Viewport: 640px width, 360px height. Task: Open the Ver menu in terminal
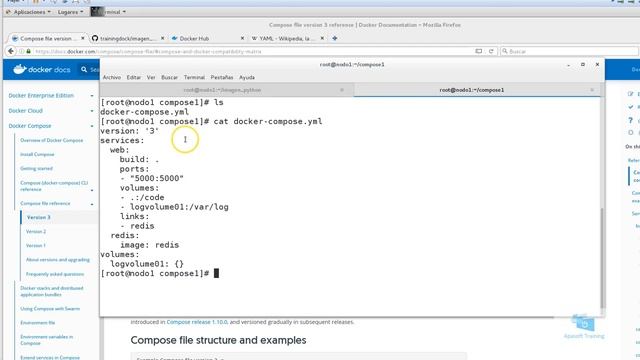pyautogui.click(x=151, y=78)
